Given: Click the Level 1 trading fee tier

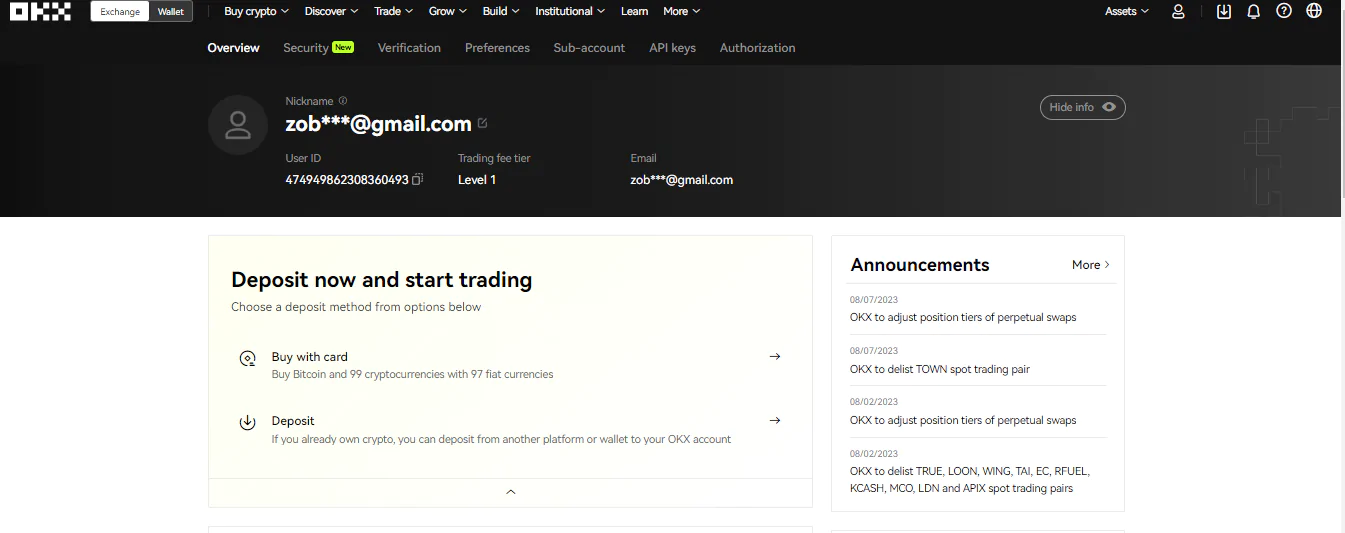Looking at the screenshot, I should pyautogui.click(x=477, y=180).
